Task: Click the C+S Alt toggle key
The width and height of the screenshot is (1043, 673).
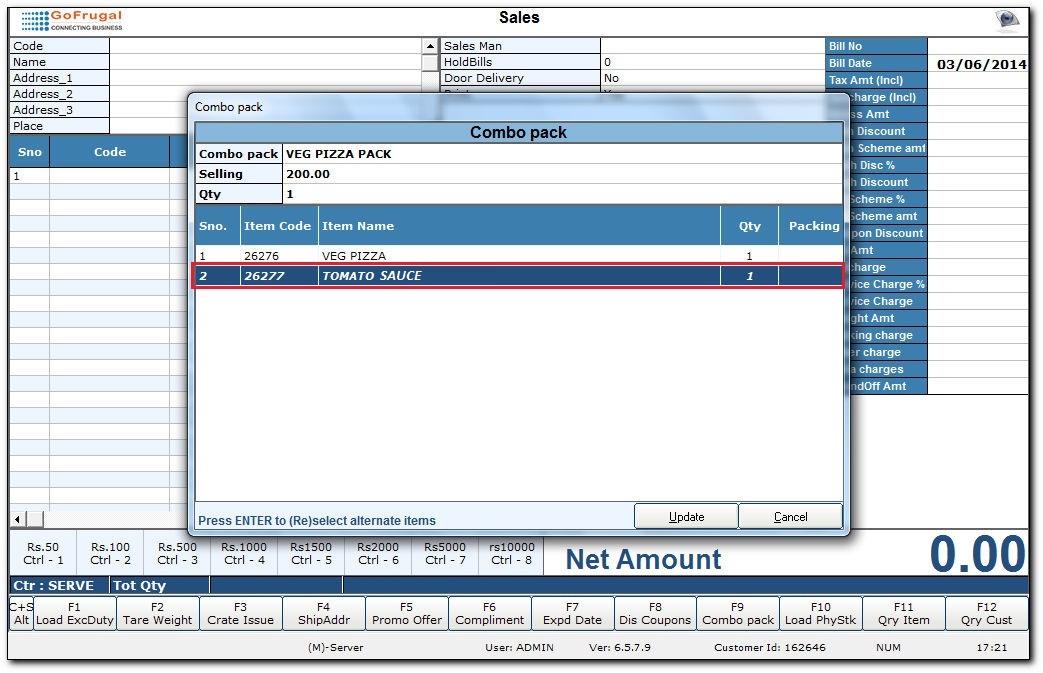Action: coord(21,613)
